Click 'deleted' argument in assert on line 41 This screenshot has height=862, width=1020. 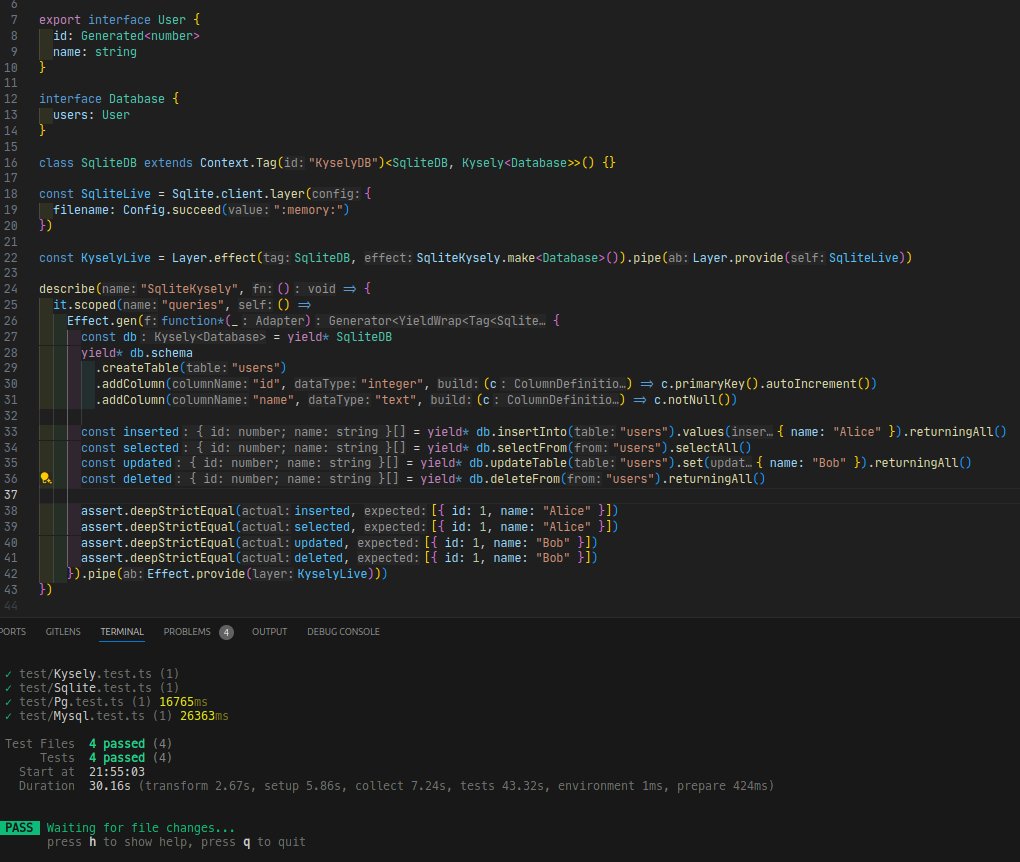[319, 558]
